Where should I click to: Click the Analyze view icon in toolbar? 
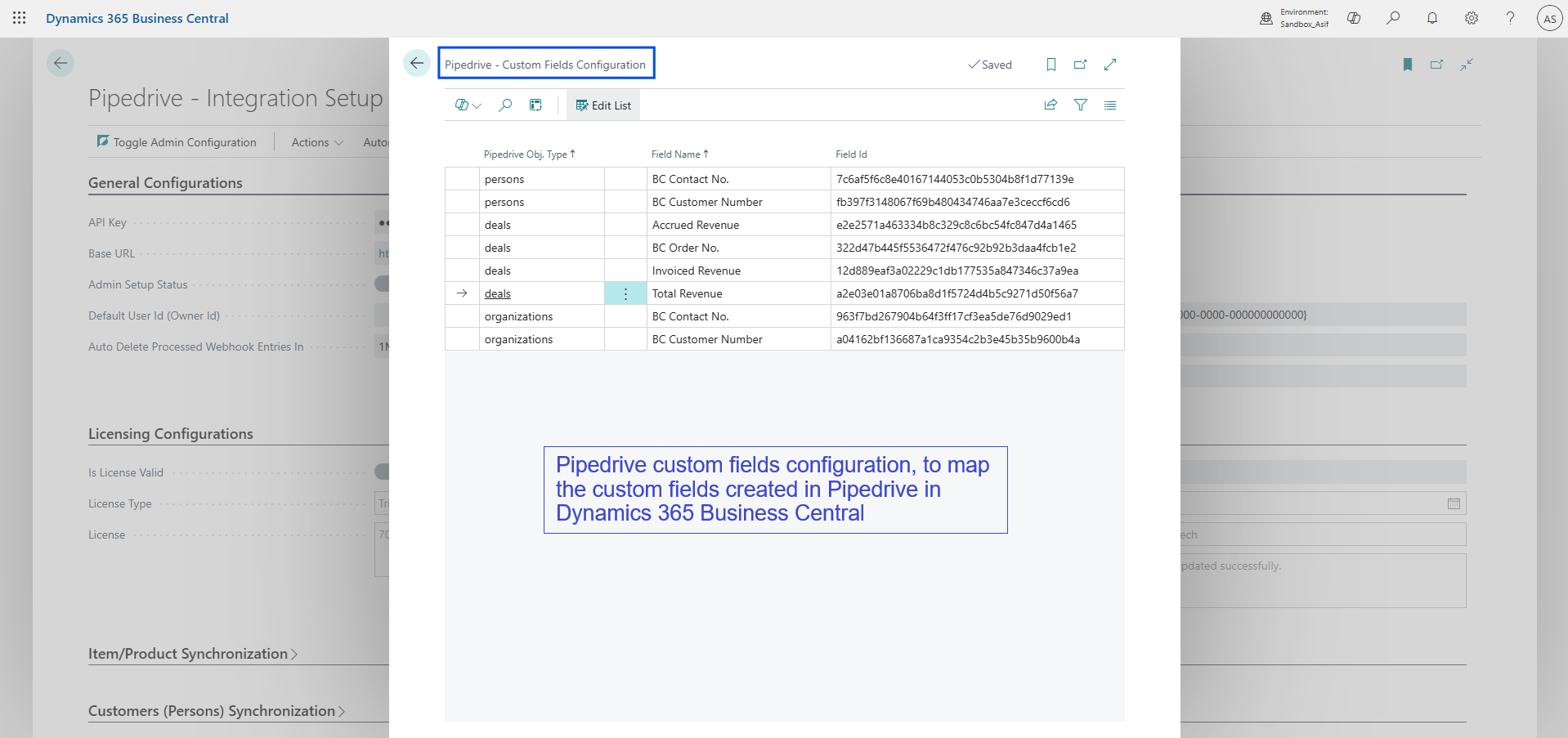(535, 105)
